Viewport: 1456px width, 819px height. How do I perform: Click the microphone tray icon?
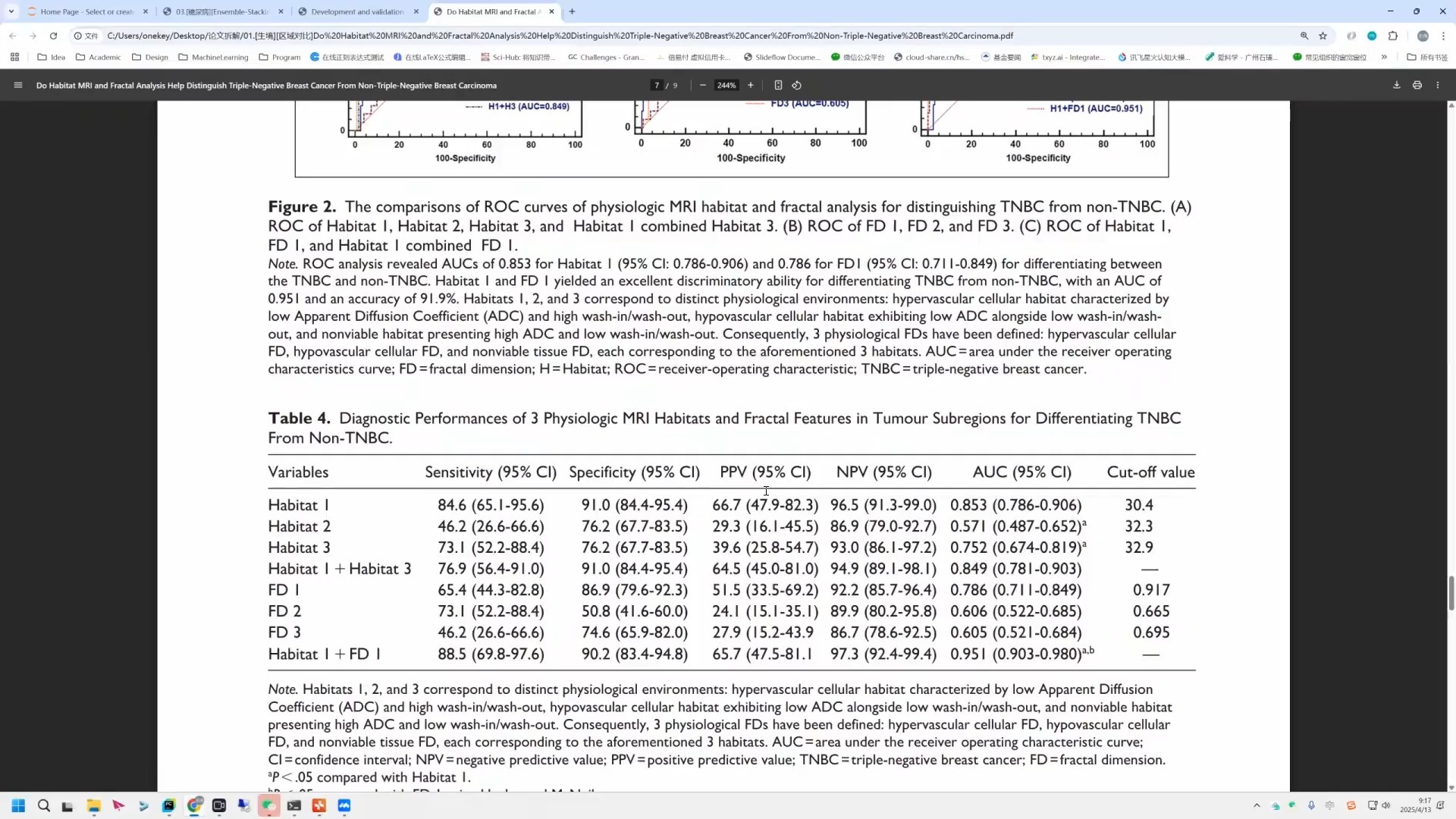(1311, 805)
